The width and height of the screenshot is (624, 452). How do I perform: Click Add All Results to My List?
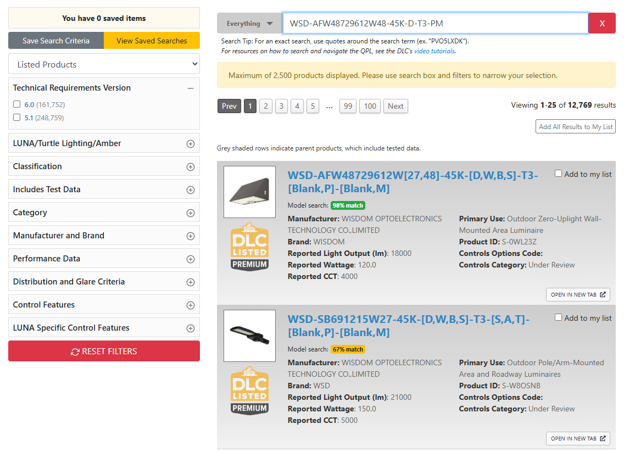[575, 127]
